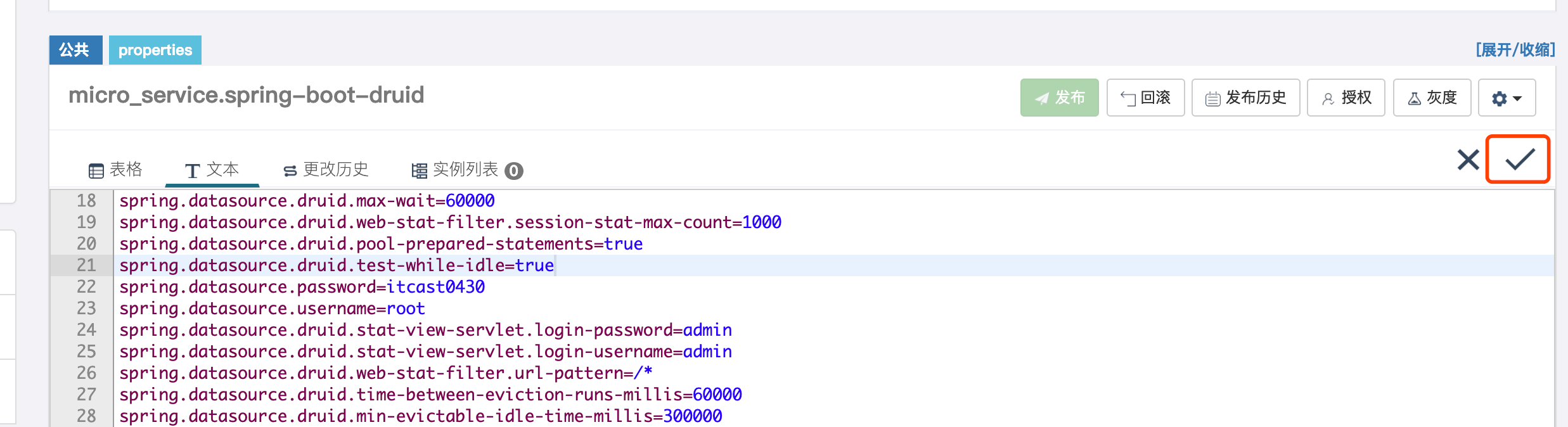
Task: Click the instance count 0 badge
Action: tap(514, 171)
